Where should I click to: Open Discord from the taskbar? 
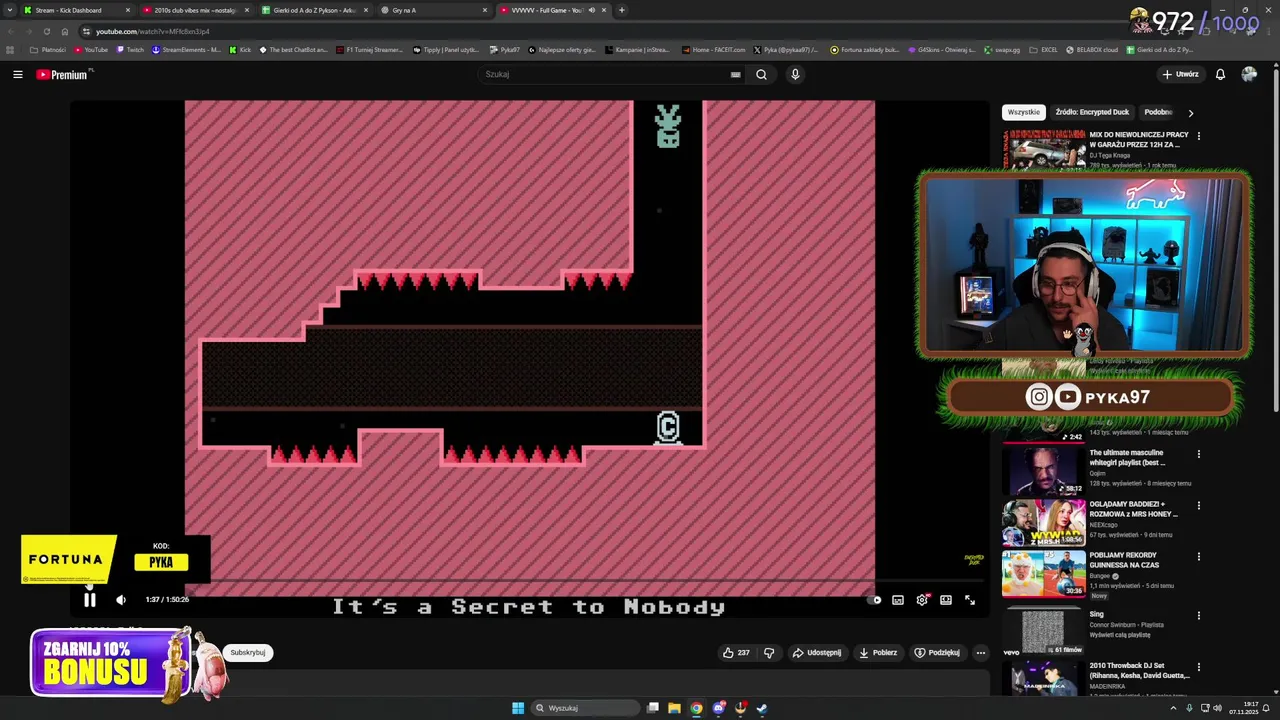(x=718, y=708)
